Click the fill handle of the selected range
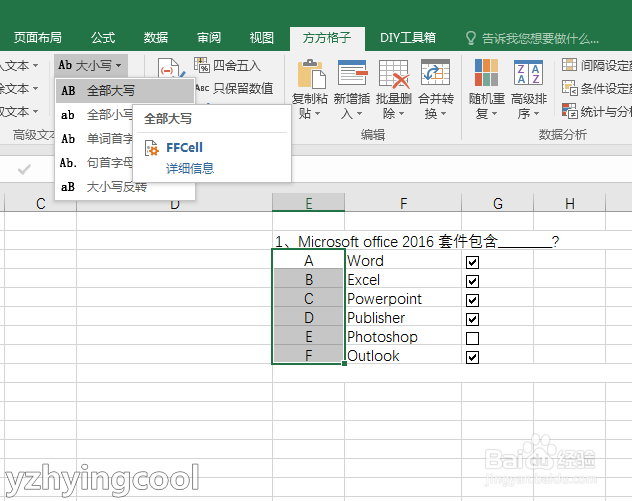 coord(344,364)
